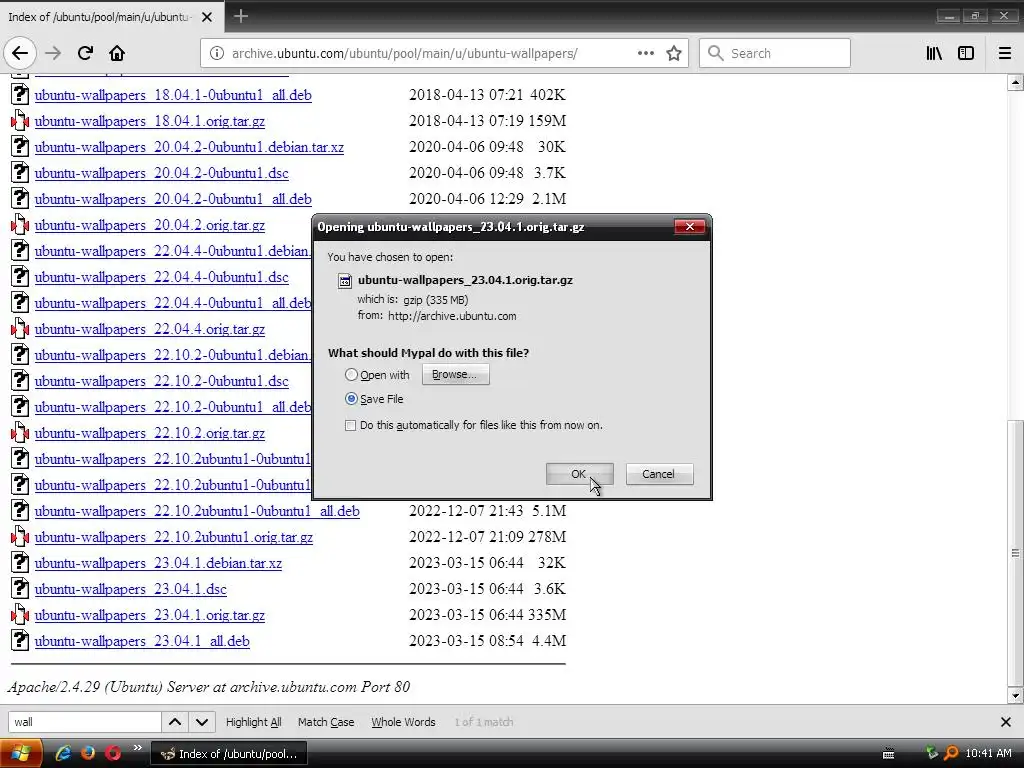This screenshot has width=1024, height=768.
Task: Go back with the browser back arrow
Action: click(x=20, y=53)
